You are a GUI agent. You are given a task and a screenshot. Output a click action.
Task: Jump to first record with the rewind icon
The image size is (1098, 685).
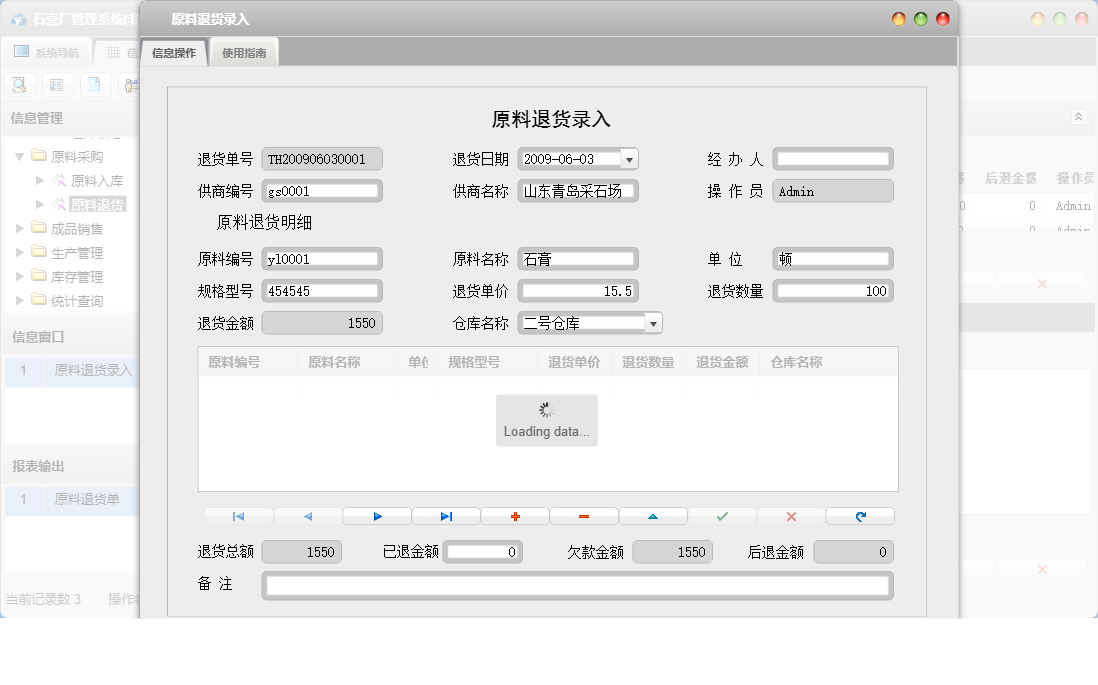click(237, 516)
